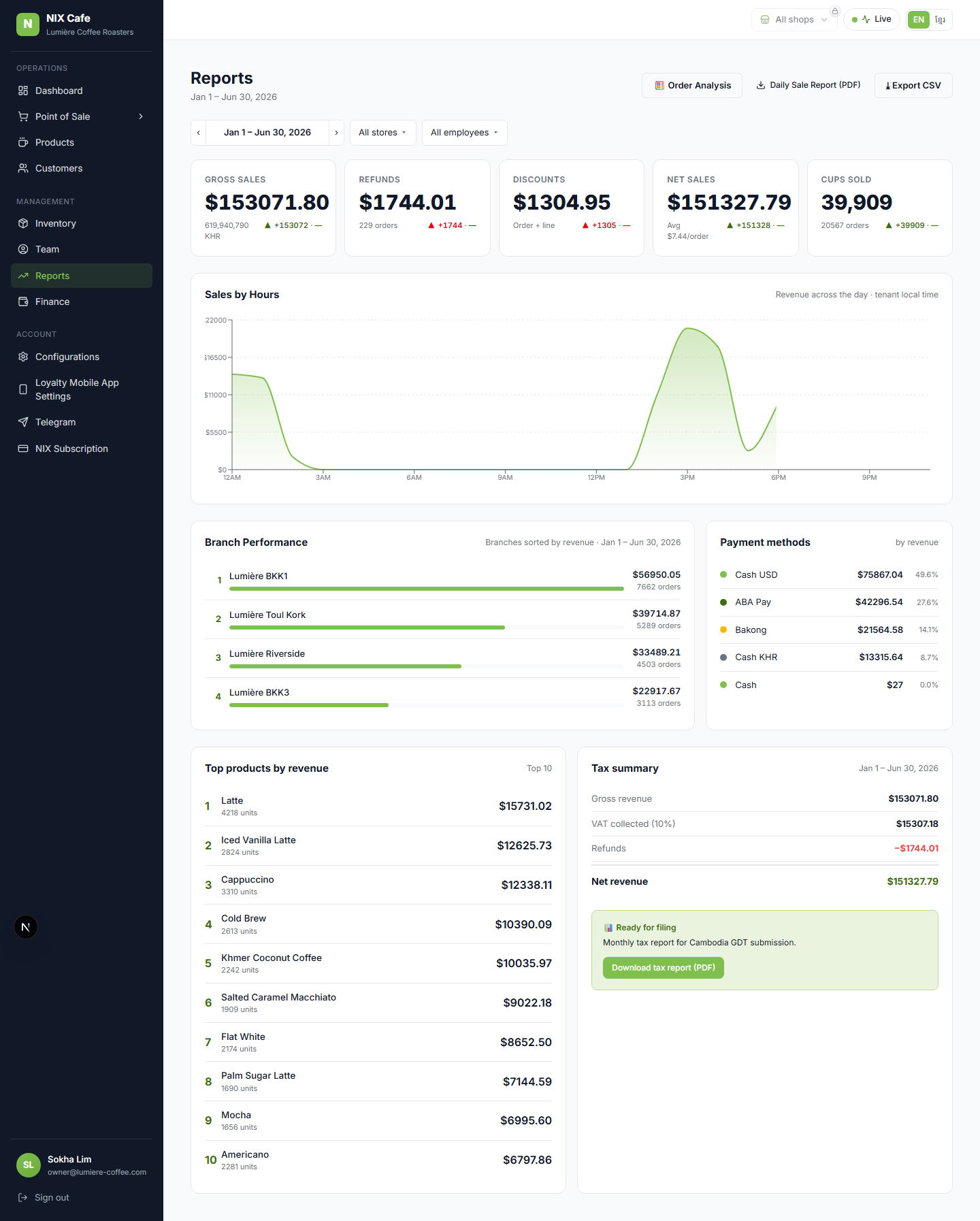Click the round N floating badge
The height and width of the screenshot is (1221, 980).
(x=26, y=927)
